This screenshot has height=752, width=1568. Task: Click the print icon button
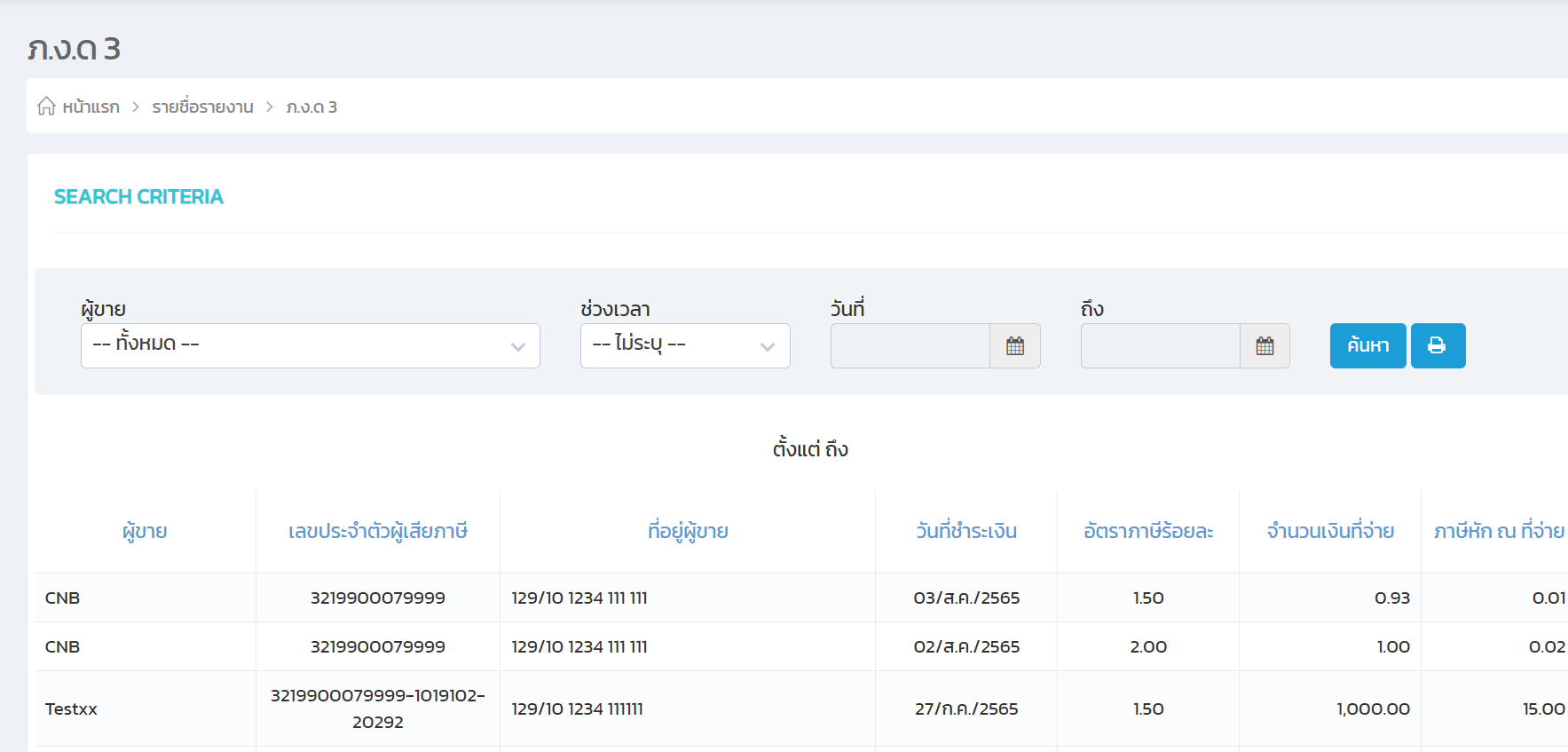point(1438,345)
